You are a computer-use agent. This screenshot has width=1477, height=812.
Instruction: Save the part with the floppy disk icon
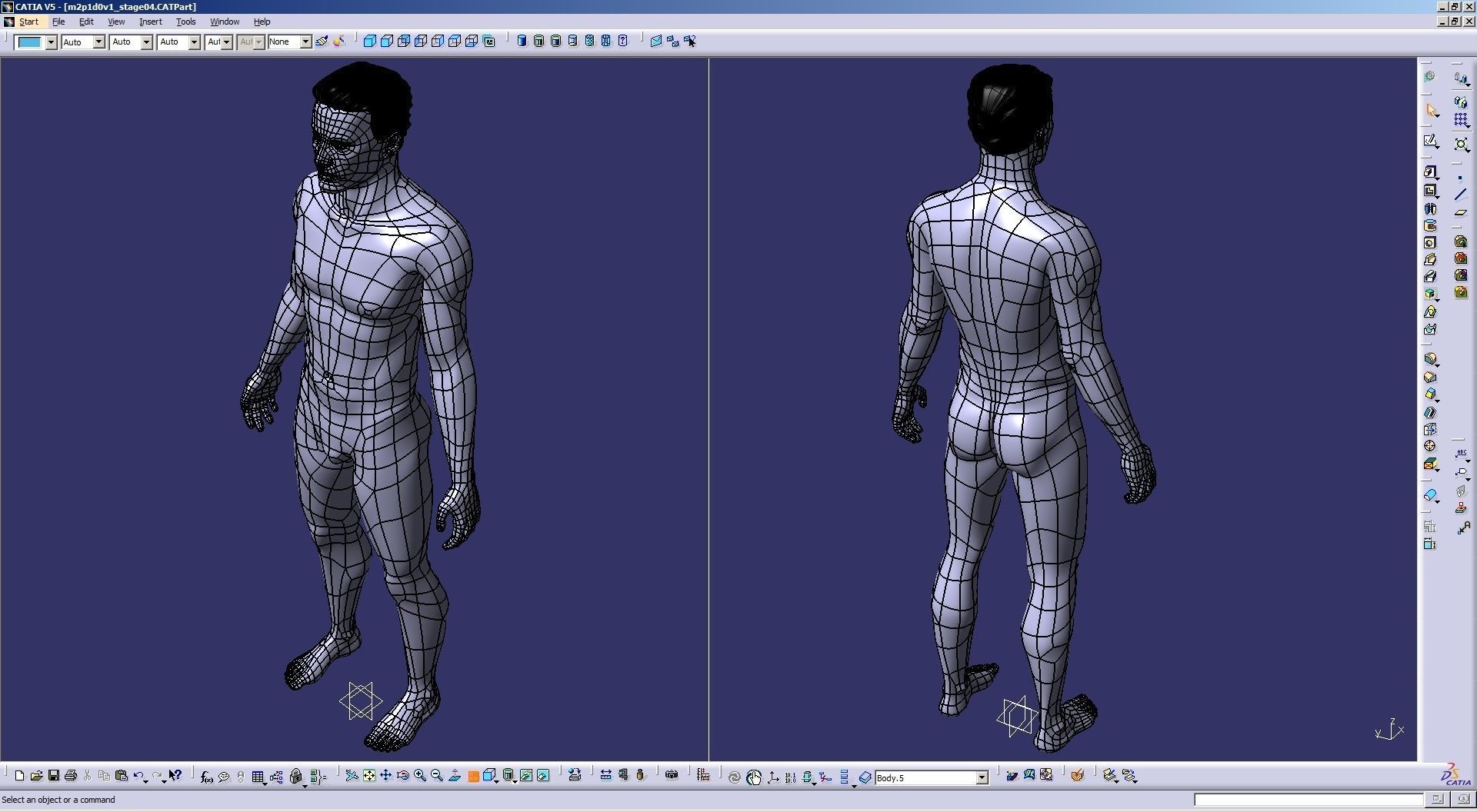coord(54,777)
